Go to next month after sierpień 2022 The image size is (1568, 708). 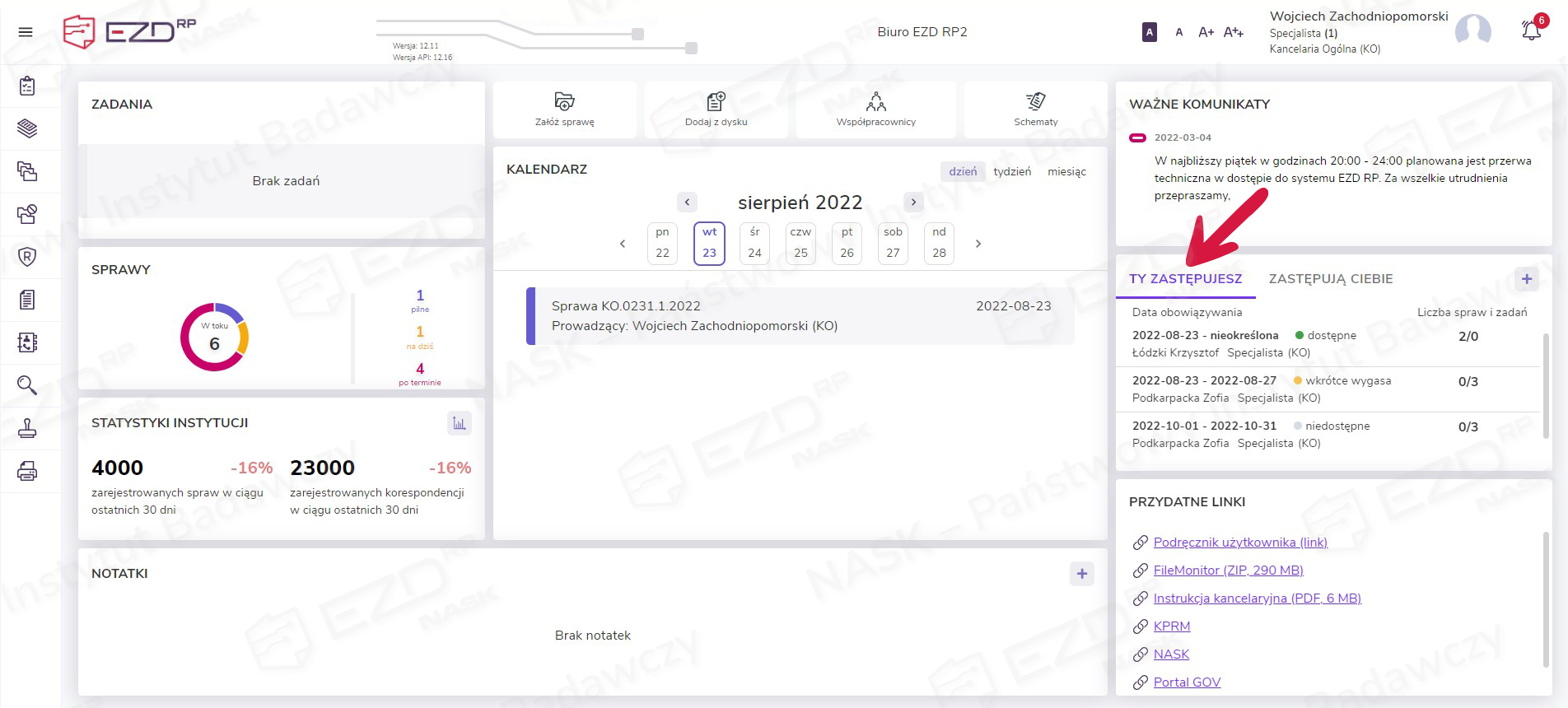coord(913,202)
